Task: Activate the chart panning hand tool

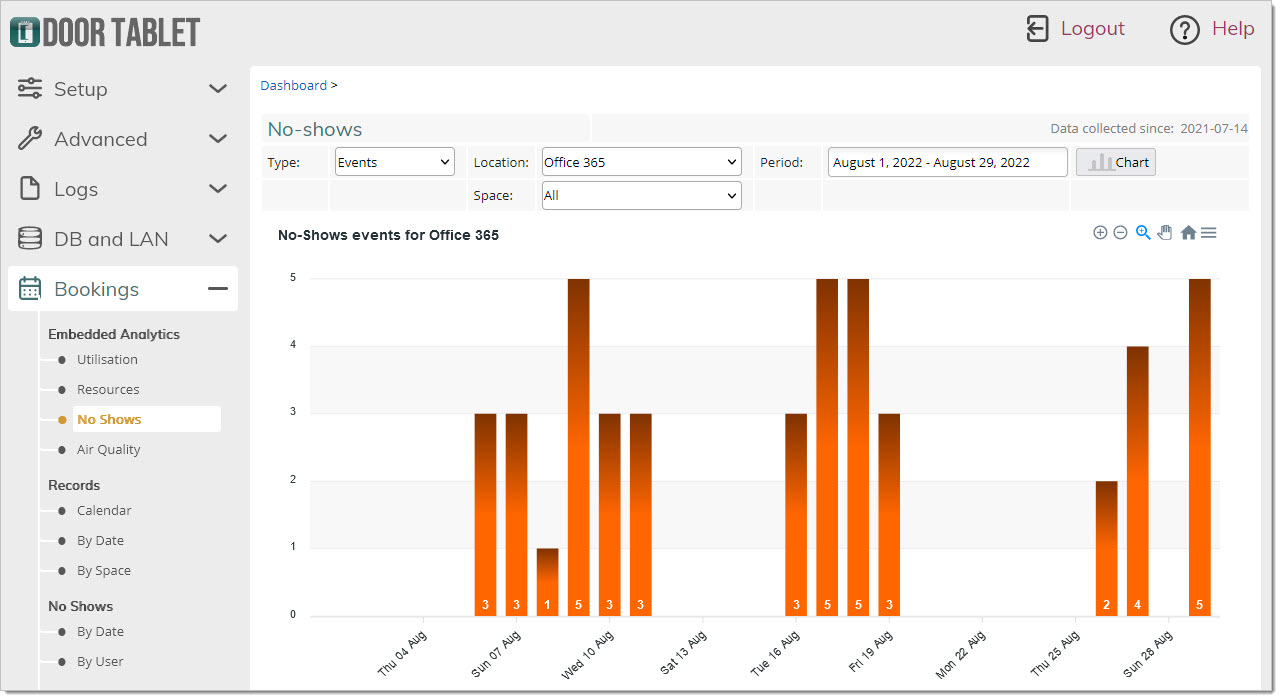Action: pos(1165,233)
